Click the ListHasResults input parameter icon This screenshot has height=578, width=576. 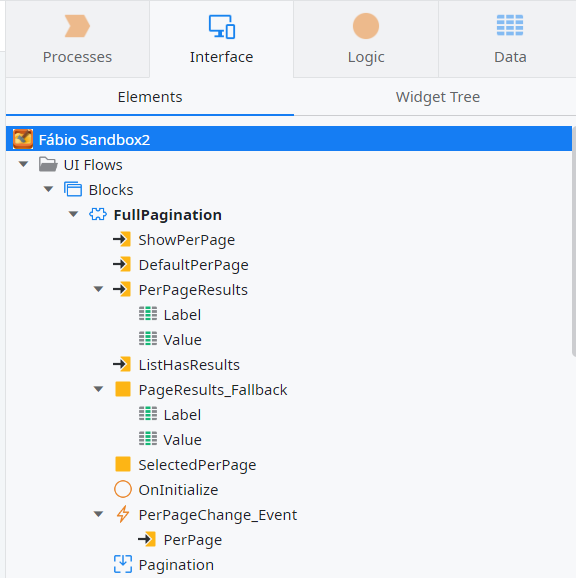point(122,365)
